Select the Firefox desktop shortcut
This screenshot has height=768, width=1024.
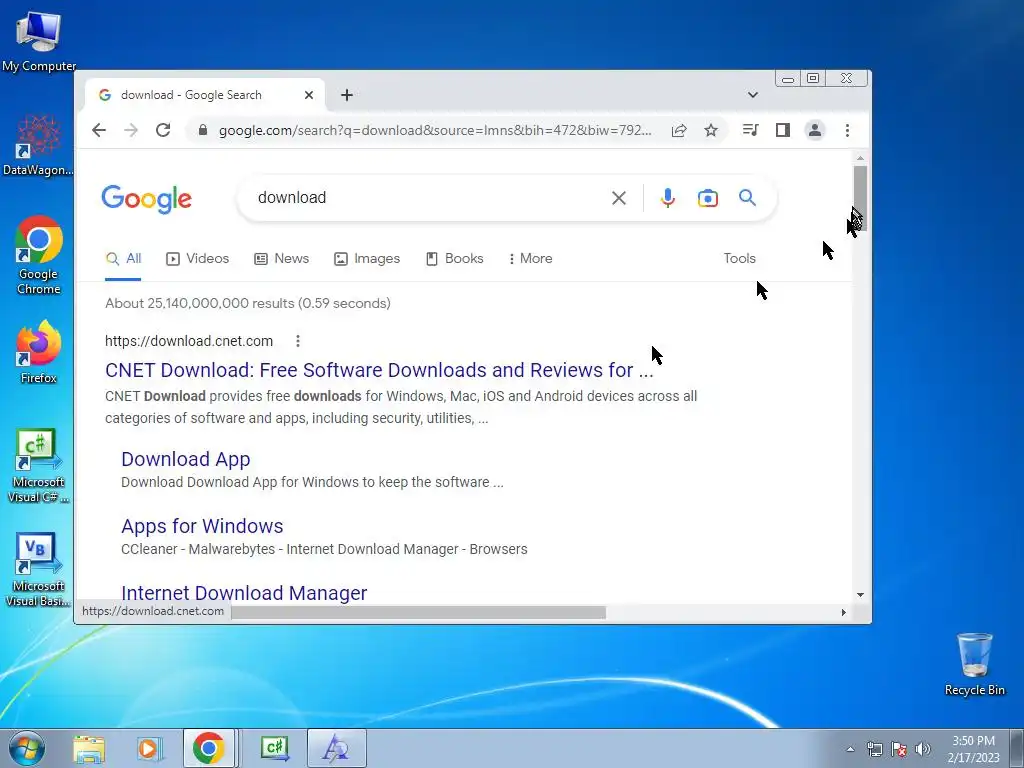click(x=39, y=351)
